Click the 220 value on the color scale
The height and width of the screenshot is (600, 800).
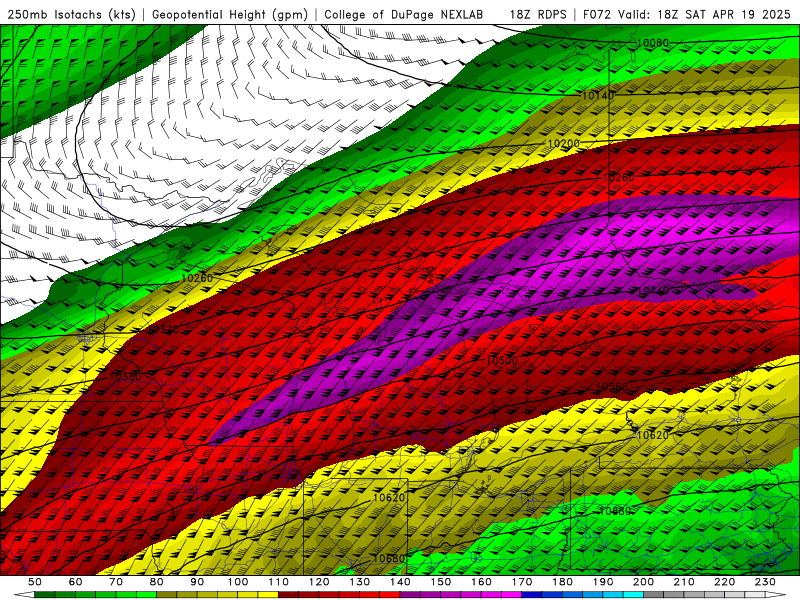click(724, 582)
